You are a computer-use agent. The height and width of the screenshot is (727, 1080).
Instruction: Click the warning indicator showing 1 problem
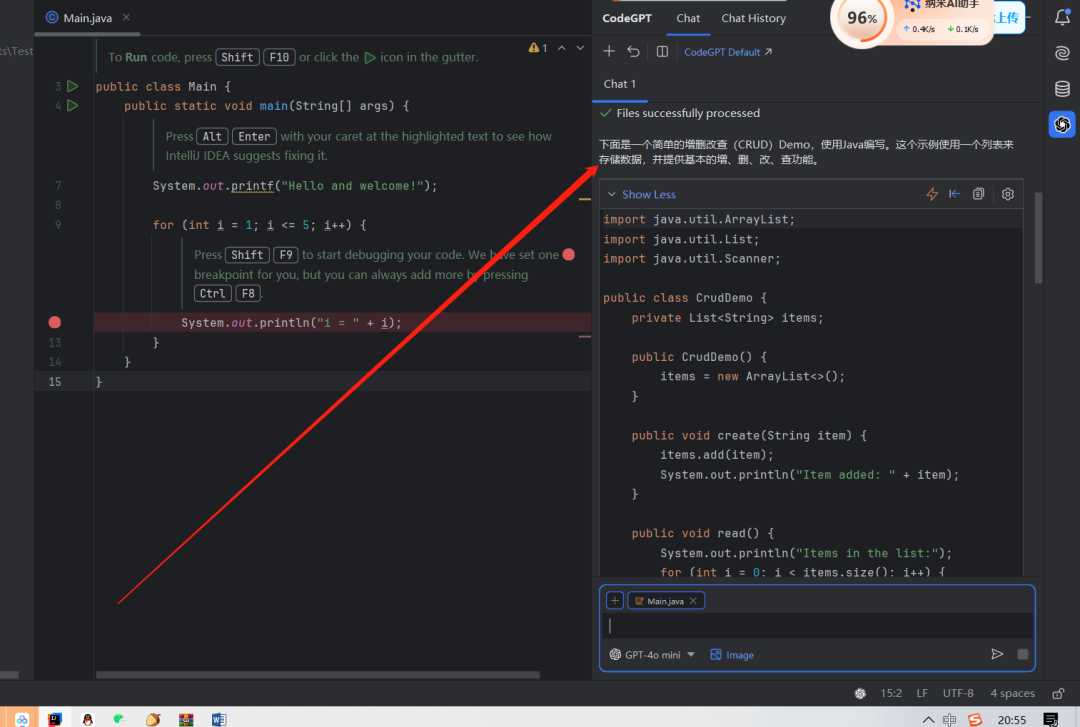pyautogui.click(x=537, y=48)
